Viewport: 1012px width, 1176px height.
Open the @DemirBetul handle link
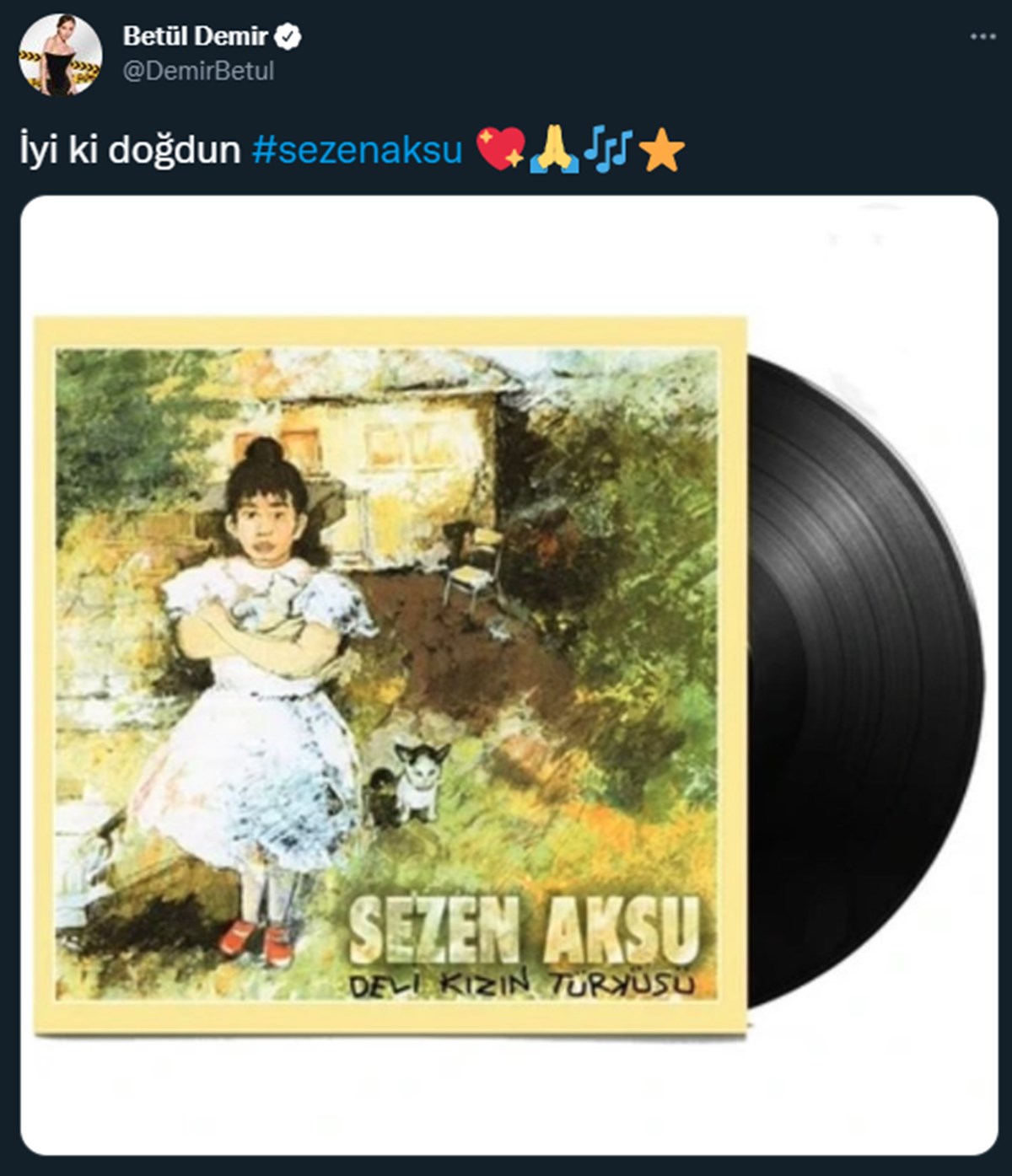pos(199,71)
